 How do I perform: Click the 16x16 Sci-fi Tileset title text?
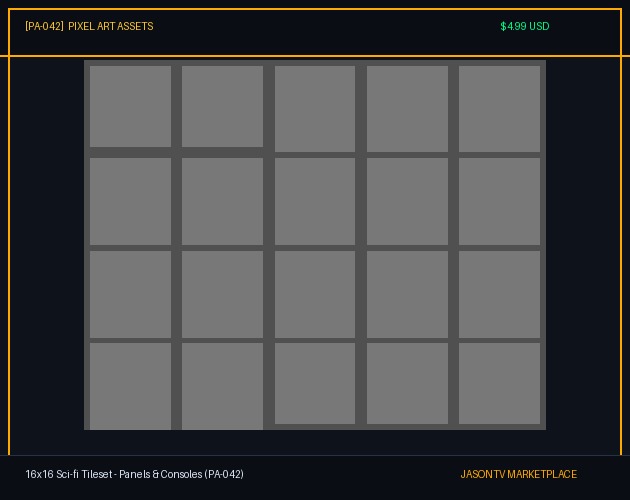(x=135, y=474)
